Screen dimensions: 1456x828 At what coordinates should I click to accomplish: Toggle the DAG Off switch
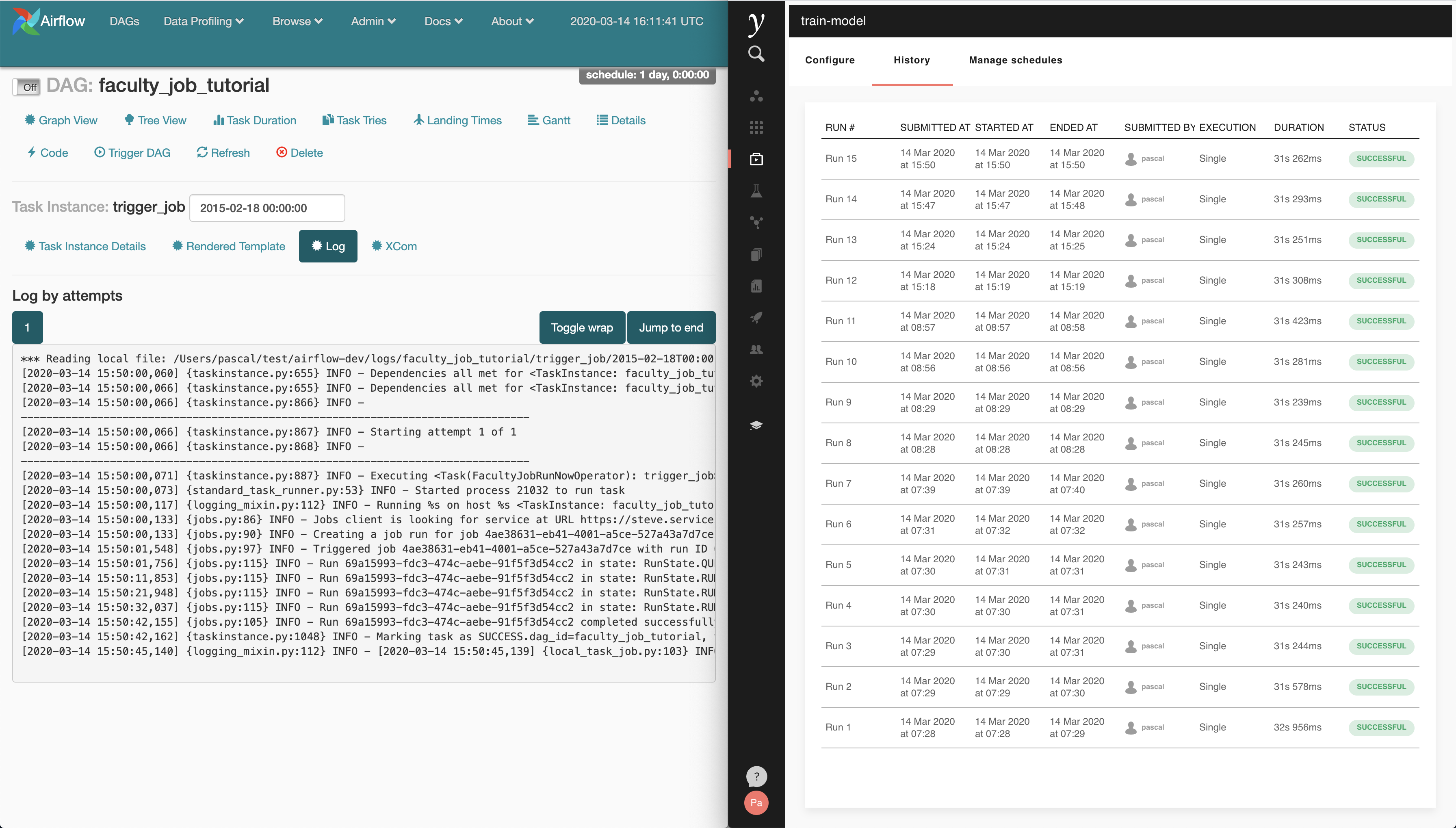click(x=27, y=87)
